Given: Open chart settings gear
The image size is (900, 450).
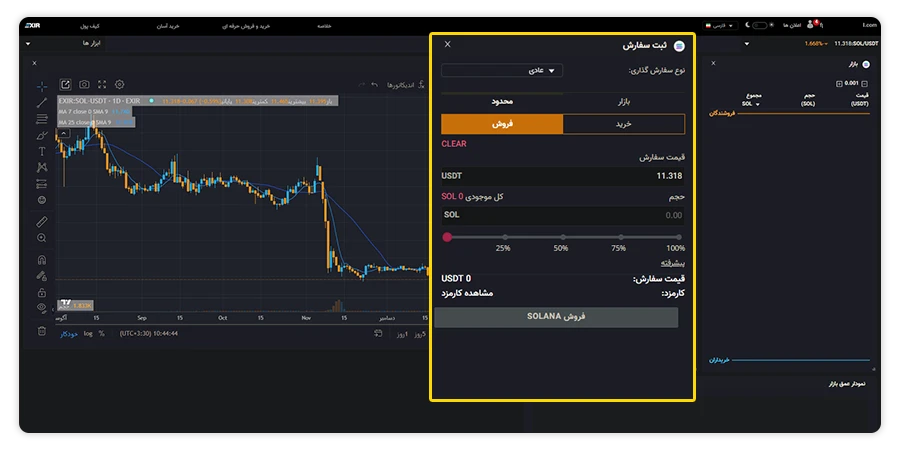Looking at the screenshot, I should [119, 84].
